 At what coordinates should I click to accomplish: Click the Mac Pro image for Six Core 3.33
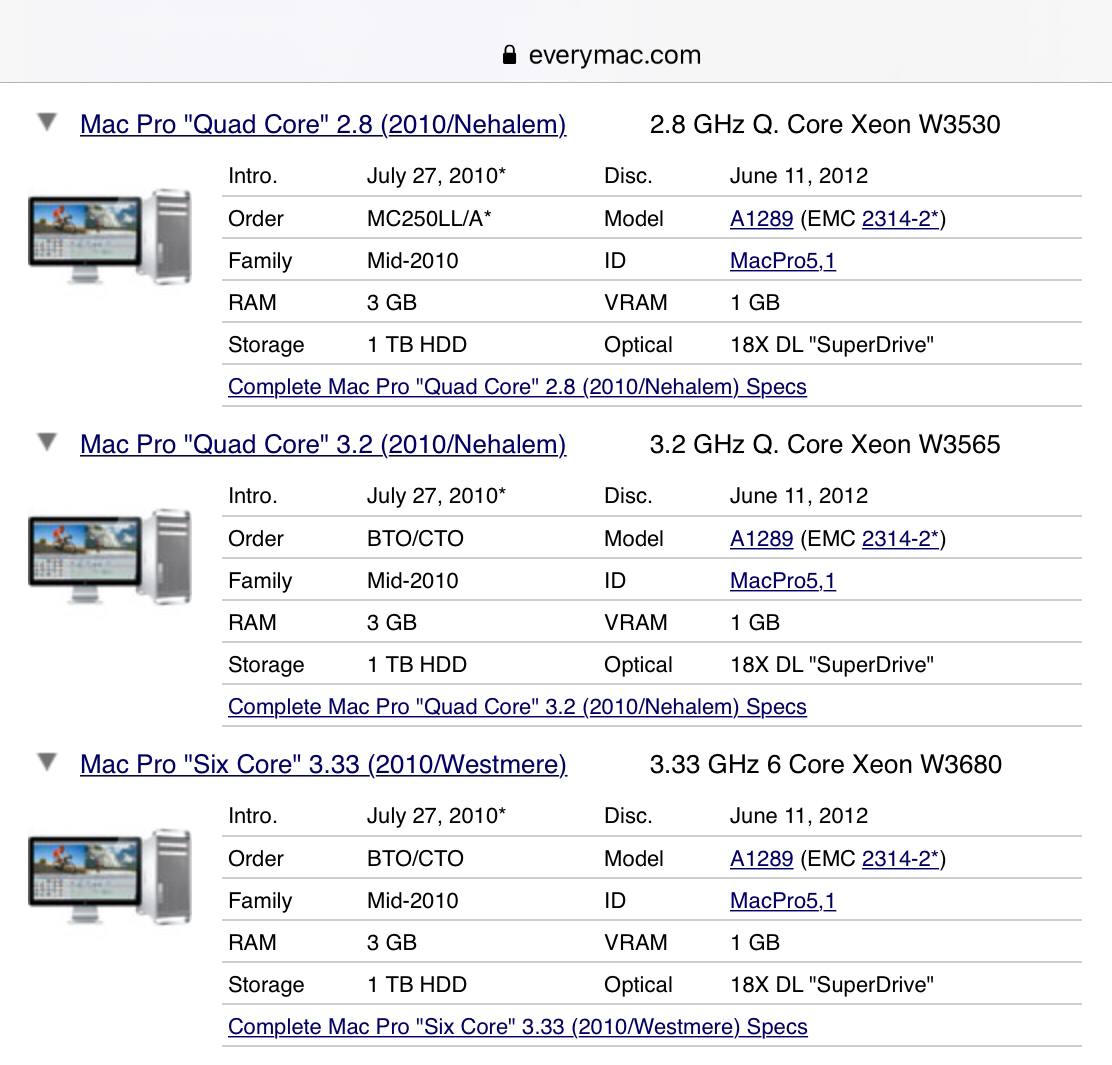point(110,876)
